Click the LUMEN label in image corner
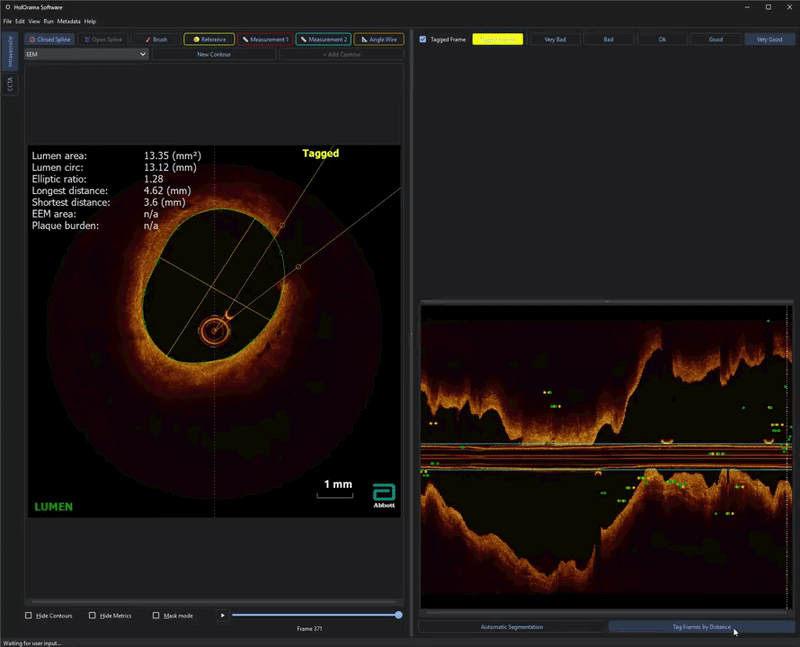The width and height of the screenshot is (800, 647). pyautogui.click(x=54, y=507)
